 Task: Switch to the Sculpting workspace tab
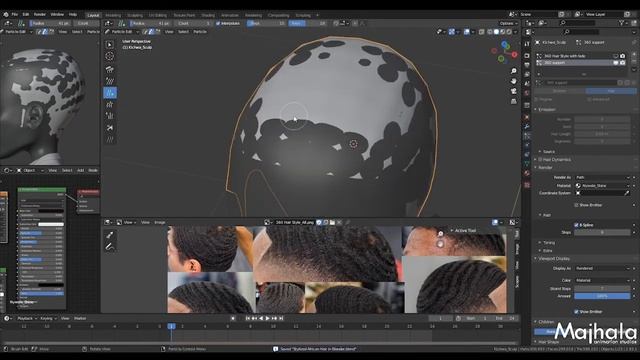tap(135, 15)
